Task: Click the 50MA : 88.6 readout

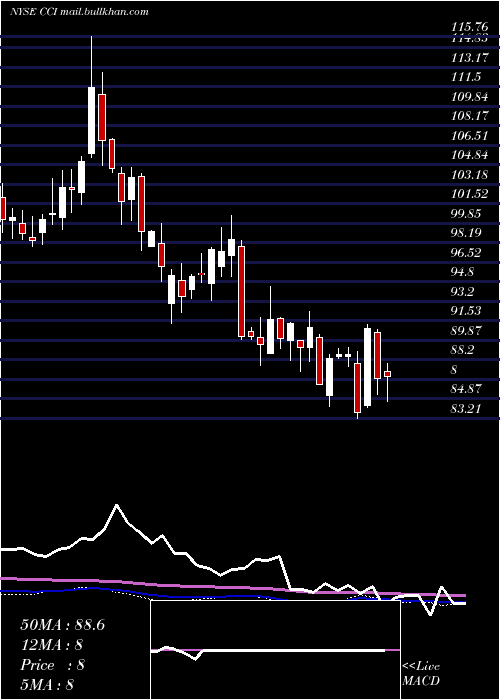Action: pyautogui.click(x=62, y=625)
